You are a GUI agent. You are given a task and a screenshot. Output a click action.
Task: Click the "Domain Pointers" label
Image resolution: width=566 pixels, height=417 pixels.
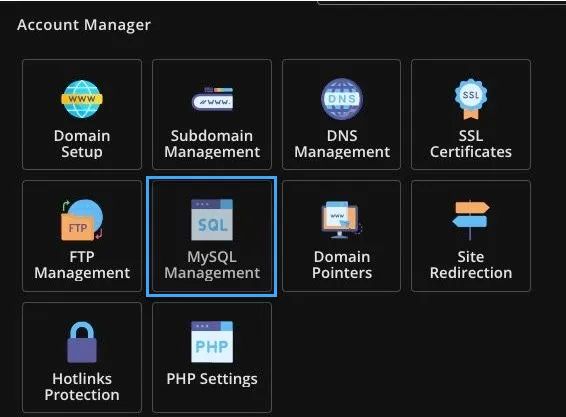(x=342, y=265)
